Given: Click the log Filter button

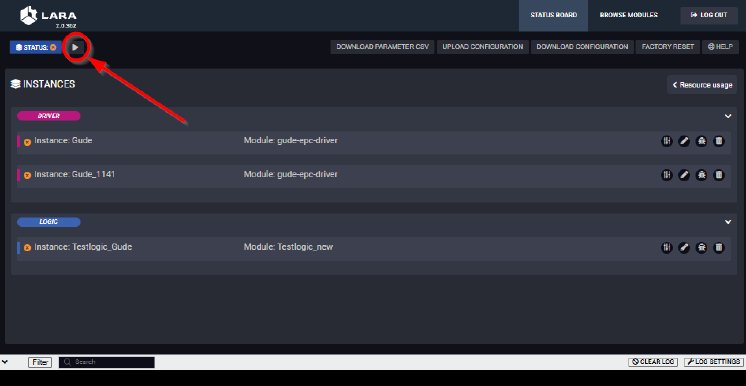Looking at the screenshot, I should [x=40, y=362].
